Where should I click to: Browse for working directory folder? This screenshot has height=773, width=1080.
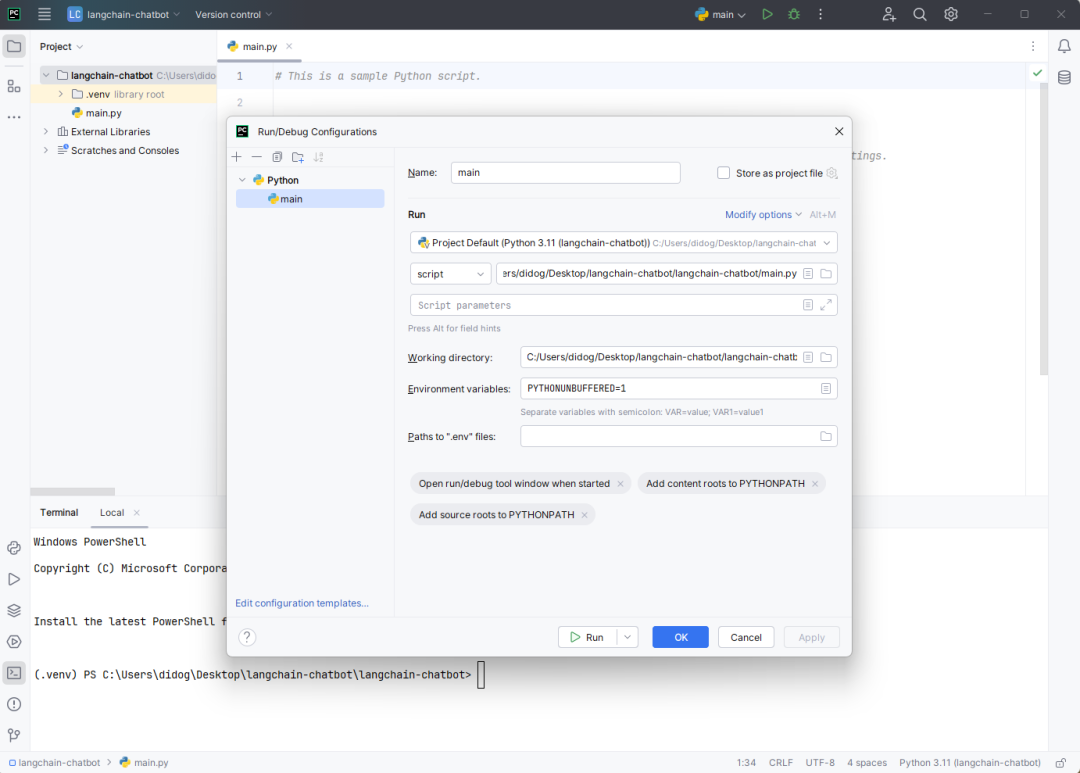click(x=826, y=357)
